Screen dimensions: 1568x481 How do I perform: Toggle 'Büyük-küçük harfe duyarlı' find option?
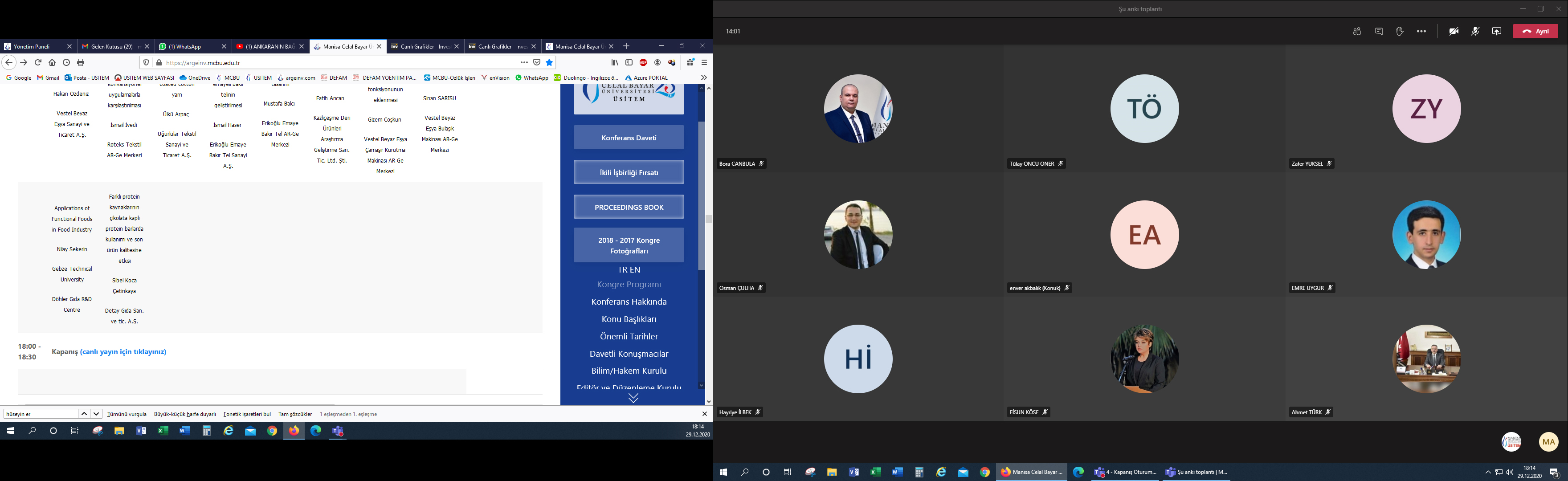[185, 414]
